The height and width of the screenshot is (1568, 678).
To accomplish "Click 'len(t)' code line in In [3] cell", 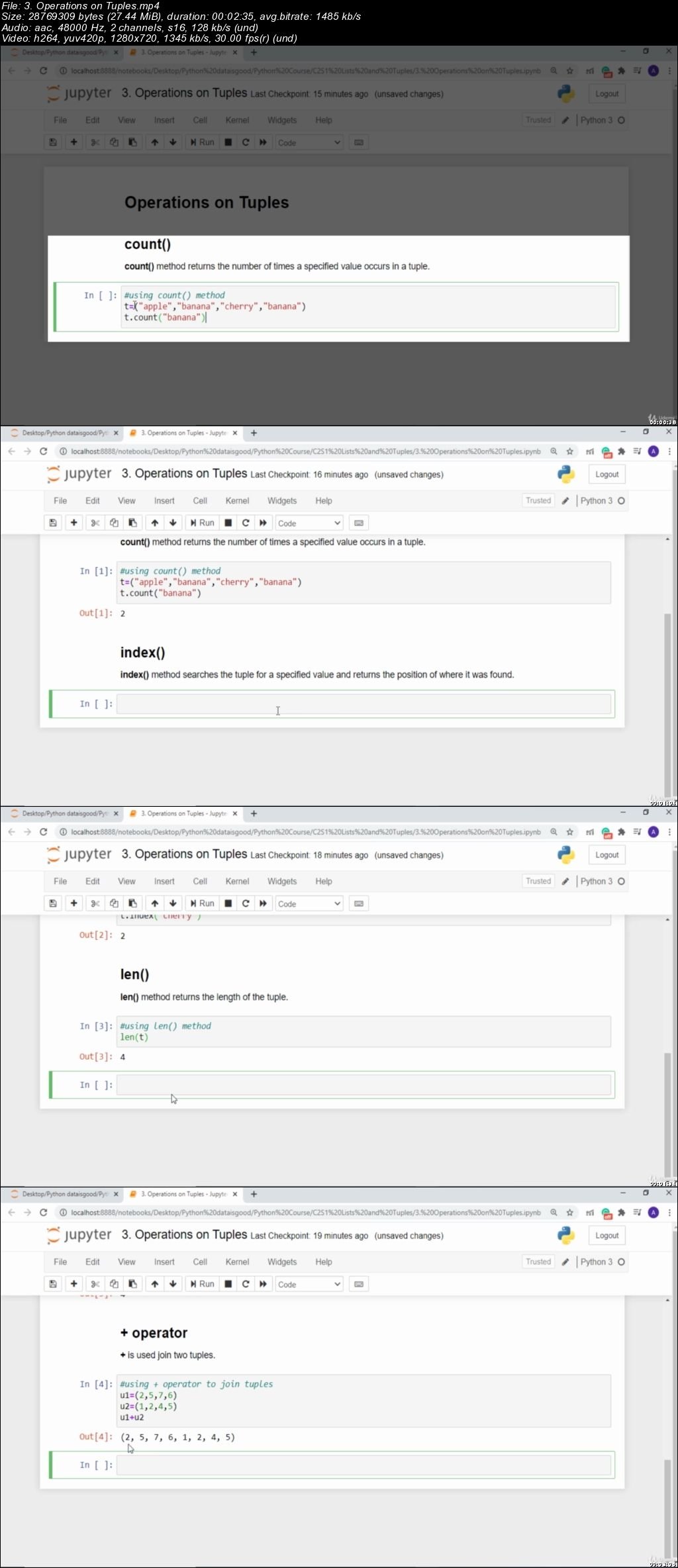I will click(134, 1037).
